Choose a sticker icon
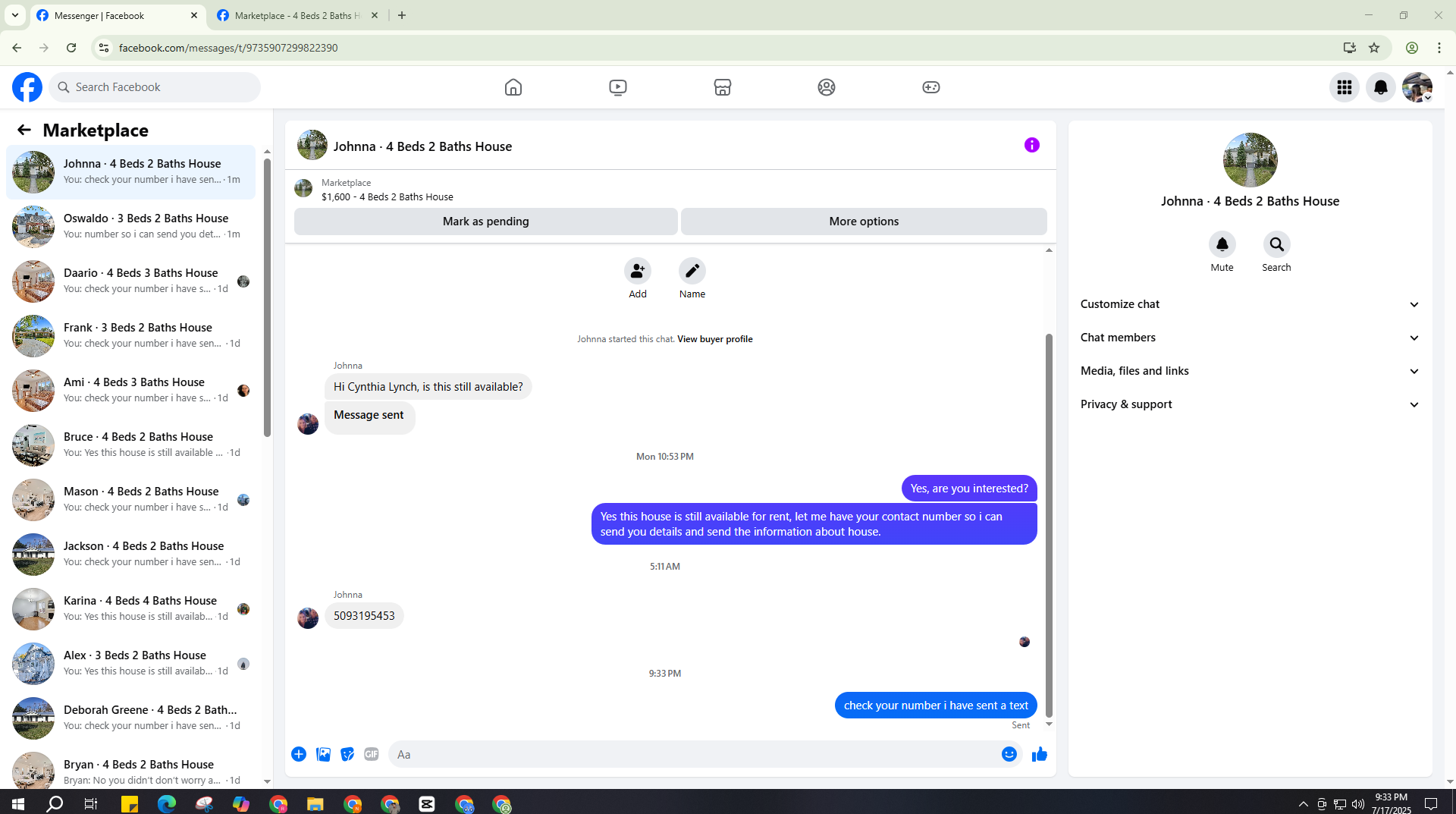1456x814 pixels. pyautogui.click(x=347, y=754)
